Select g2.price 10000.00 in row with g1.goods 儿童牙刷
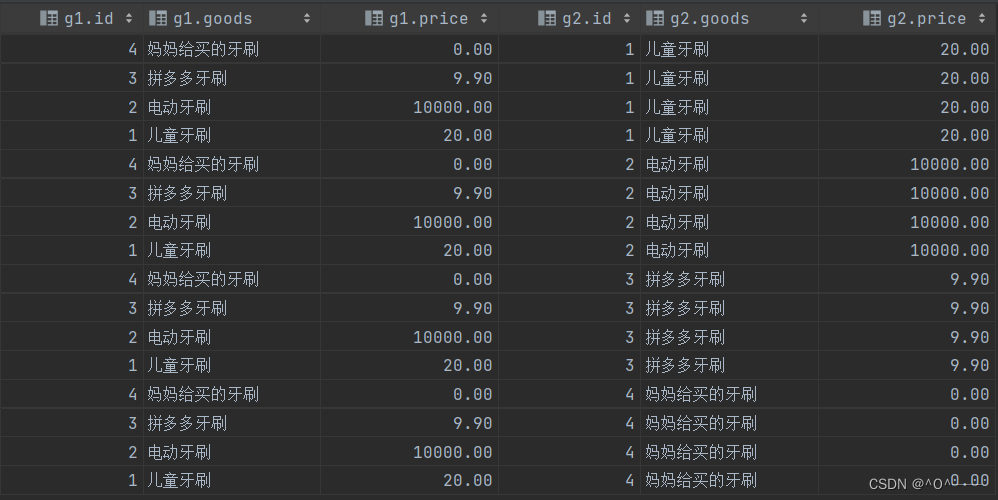 (x=950, y=251)
